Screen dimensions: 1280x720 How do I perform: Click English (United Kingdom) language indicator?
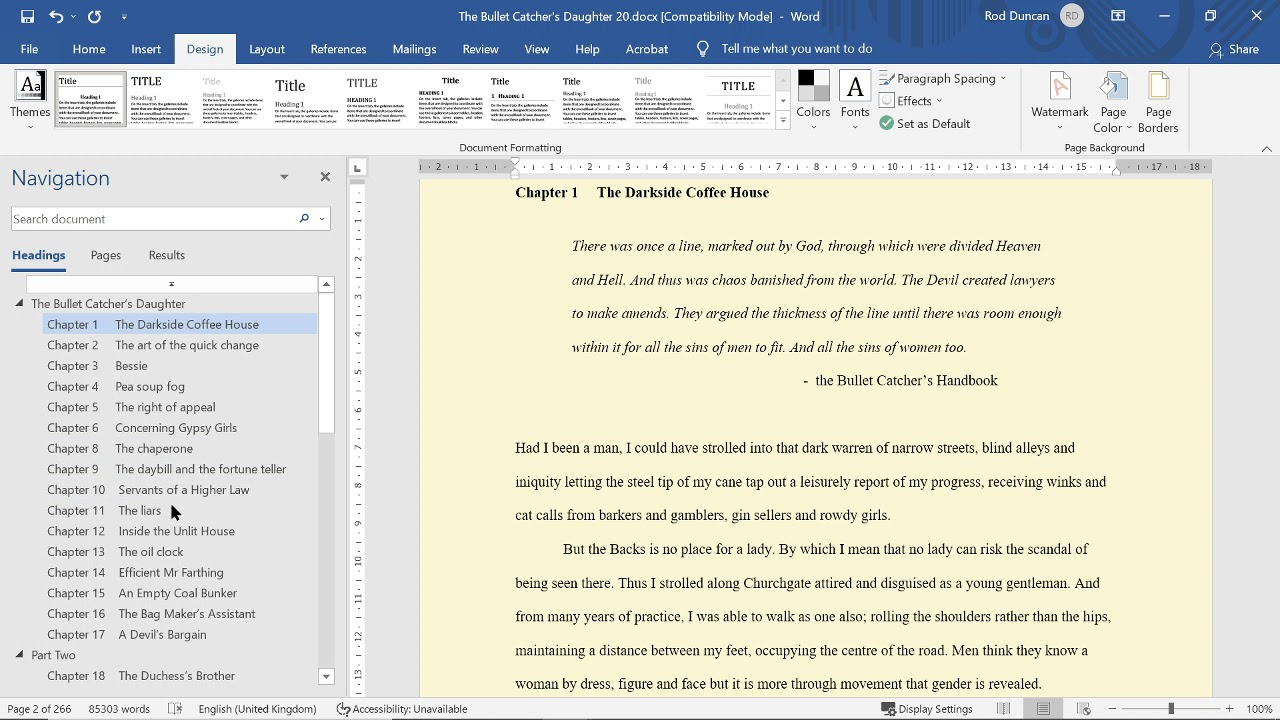pos(257,709)
